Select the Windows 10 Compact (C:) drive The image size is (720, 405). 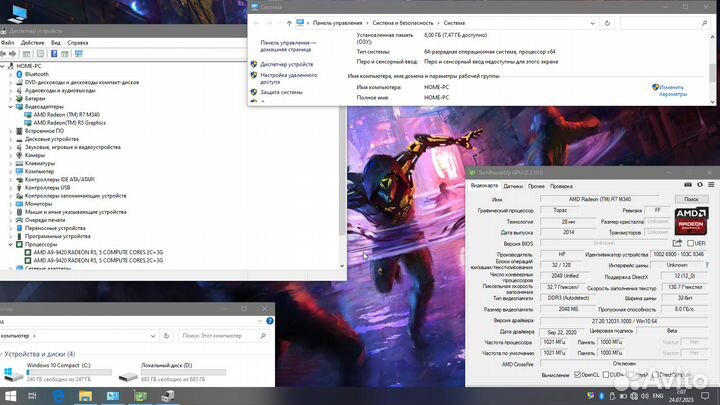[57, 372]
